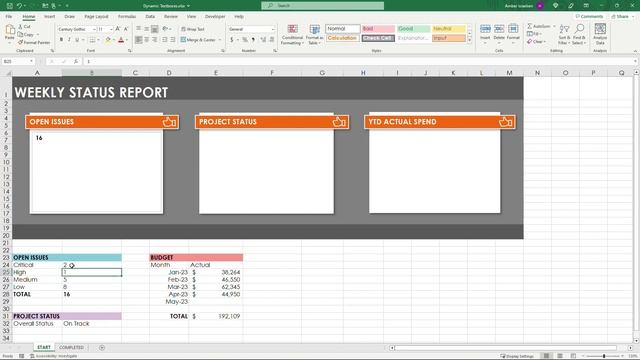Toggle Wrap Text

click(x=193, y=29)
